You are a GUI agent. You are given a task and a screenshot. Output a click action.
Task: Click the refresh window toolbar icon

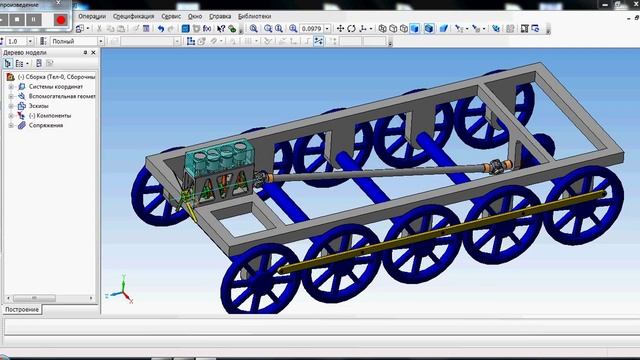pos(535,29)
